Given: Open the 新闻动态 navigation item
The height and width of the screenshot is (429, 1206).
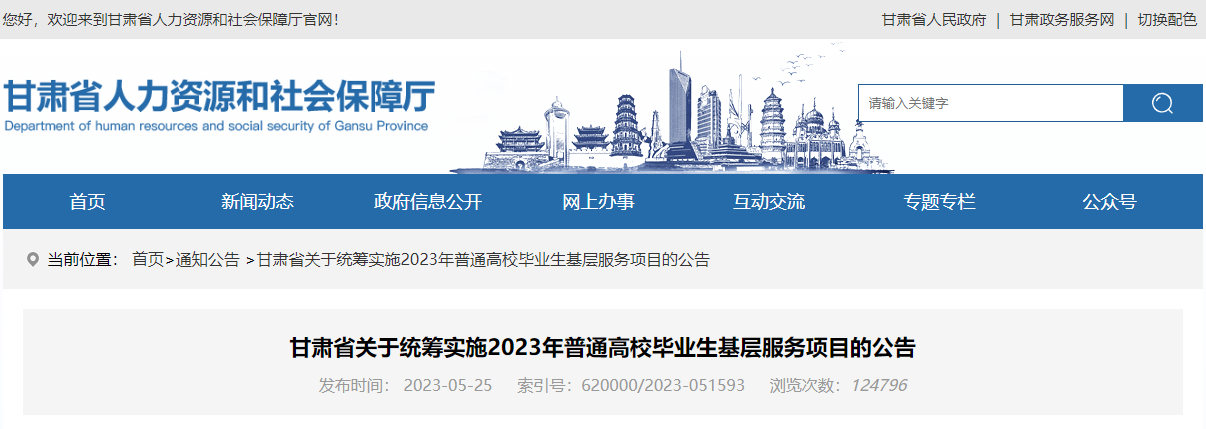Looking at the screenshot, I should pyautogui.click(x=257, y=202).
